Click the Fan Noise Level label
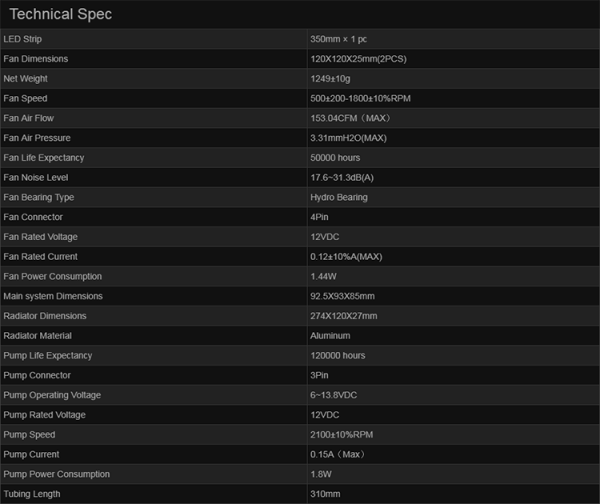The image size is (600, 504). pos(36,177)
